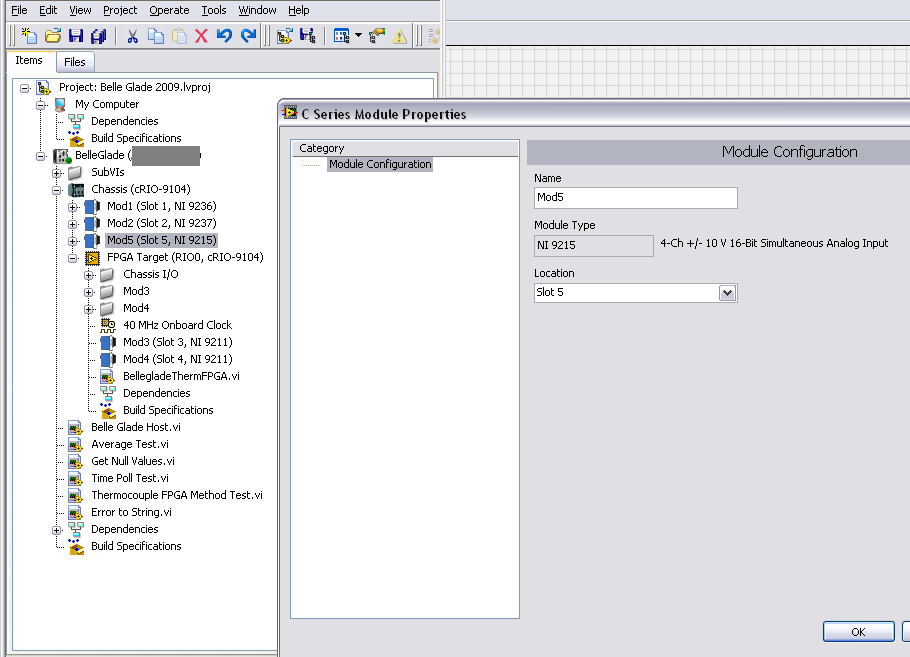The height and width of the screenshot is (657, 910).
Task: Select "Thermocouple FPGA Method Test.vi" item
Action: (177, 495)
